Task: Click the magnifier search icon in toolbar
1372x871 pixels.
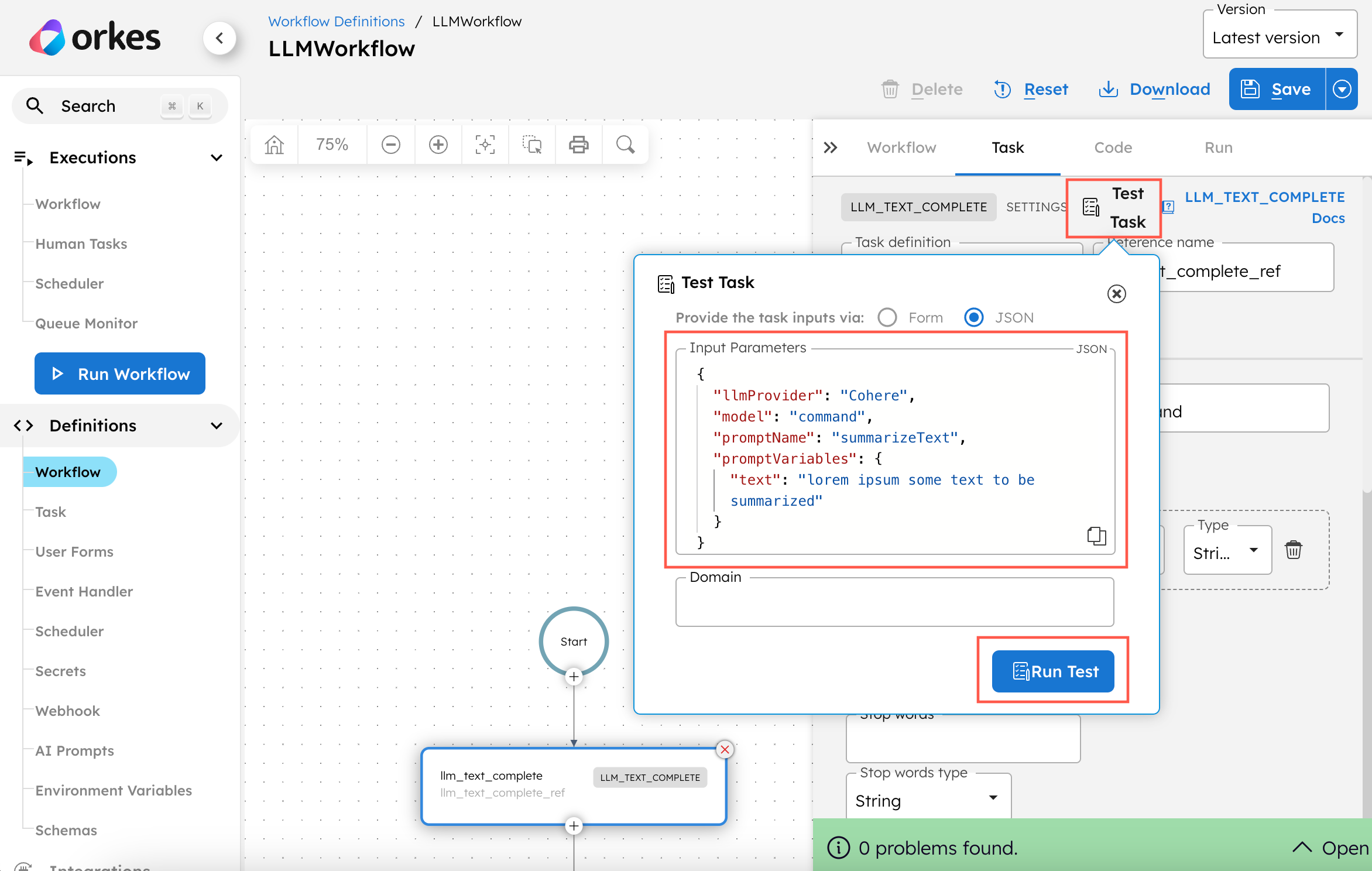Action: tap(626, 145)
